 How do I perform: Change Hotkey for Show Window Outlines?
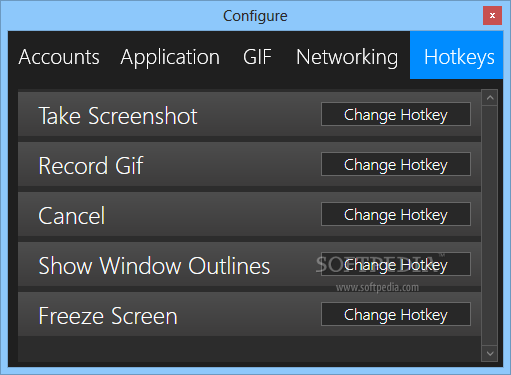[396, 264]
